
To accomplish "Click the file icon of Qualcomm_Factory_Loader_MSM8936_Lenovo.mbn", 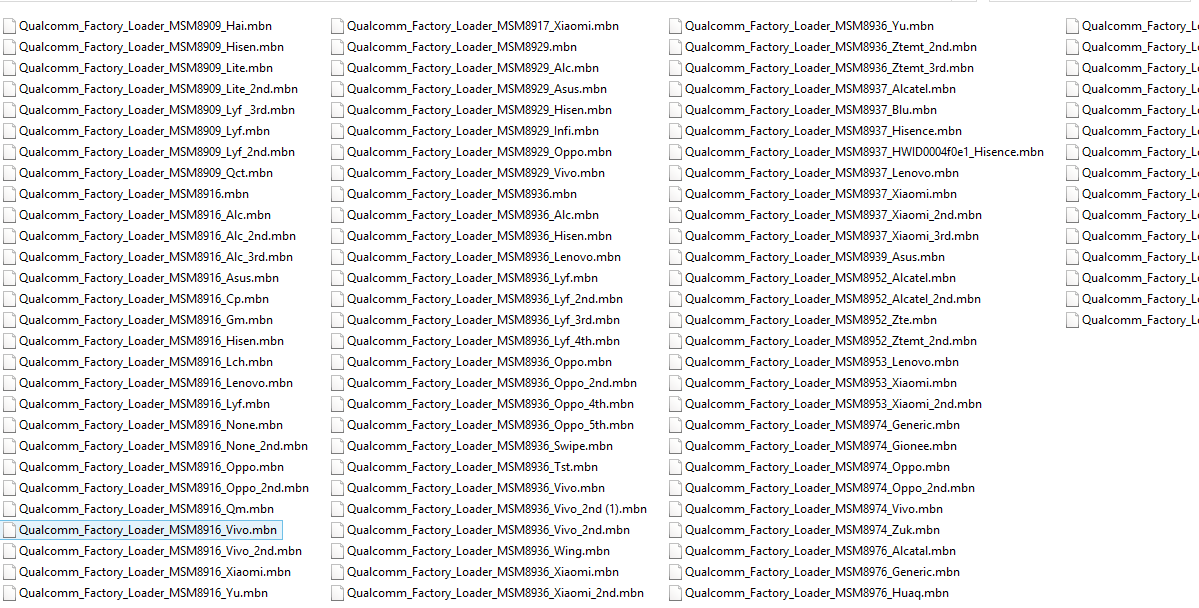I will click(x=337, y=257).
